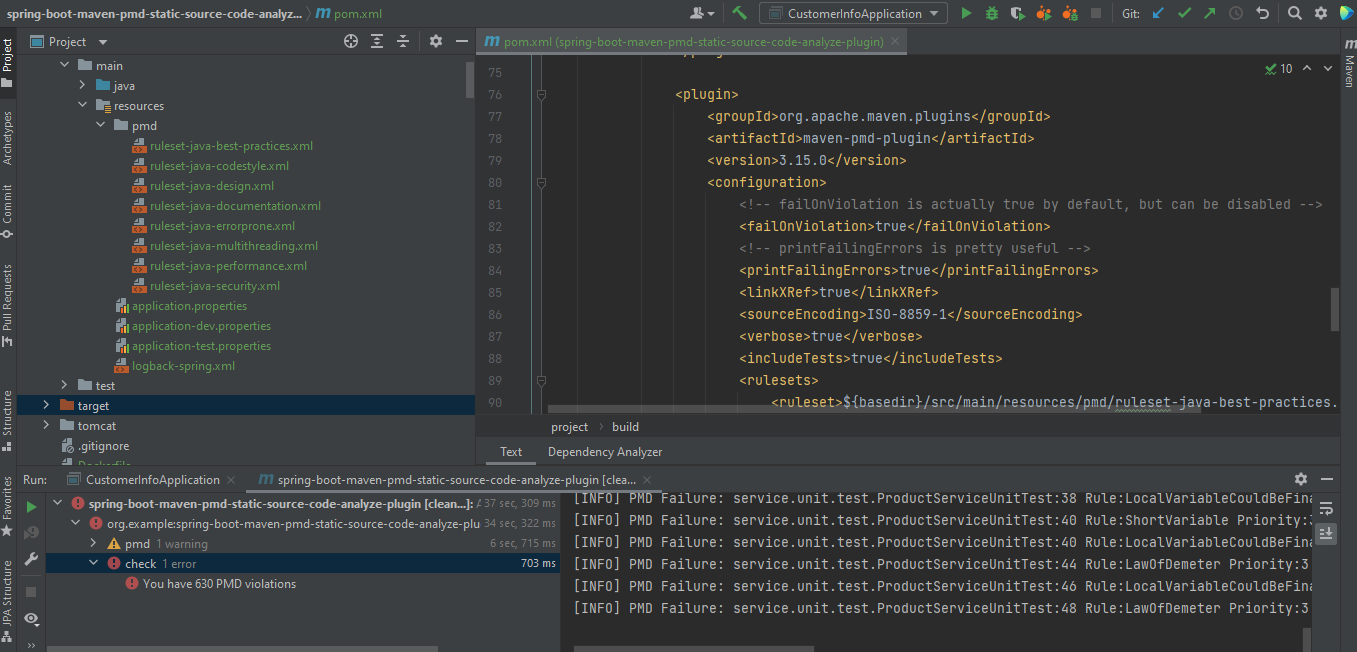
Task: Click the project breadcrumb
Action: pos(570,427)
